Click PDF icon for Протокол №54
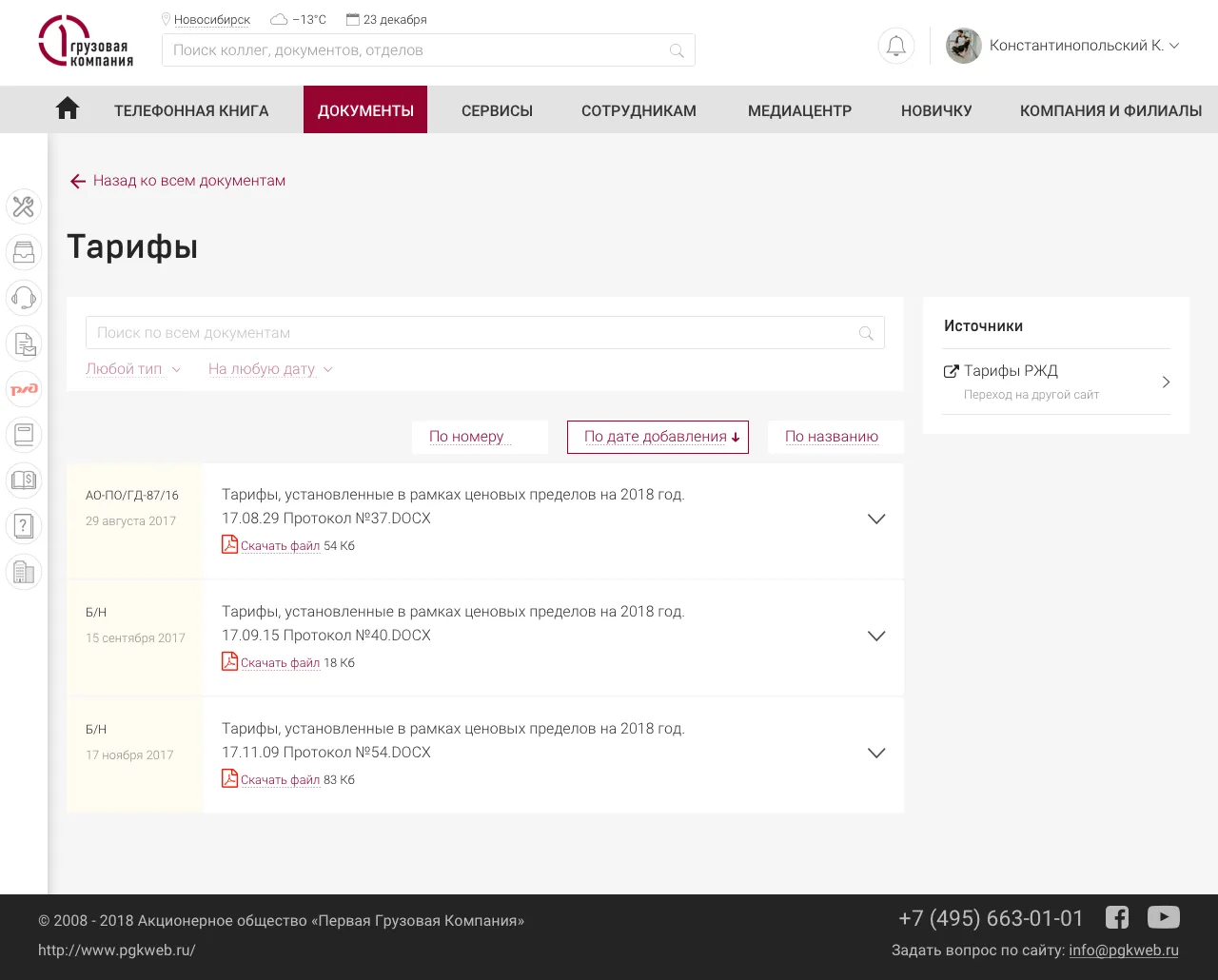This screenshot has height=980, width=1218. point(229,778)
